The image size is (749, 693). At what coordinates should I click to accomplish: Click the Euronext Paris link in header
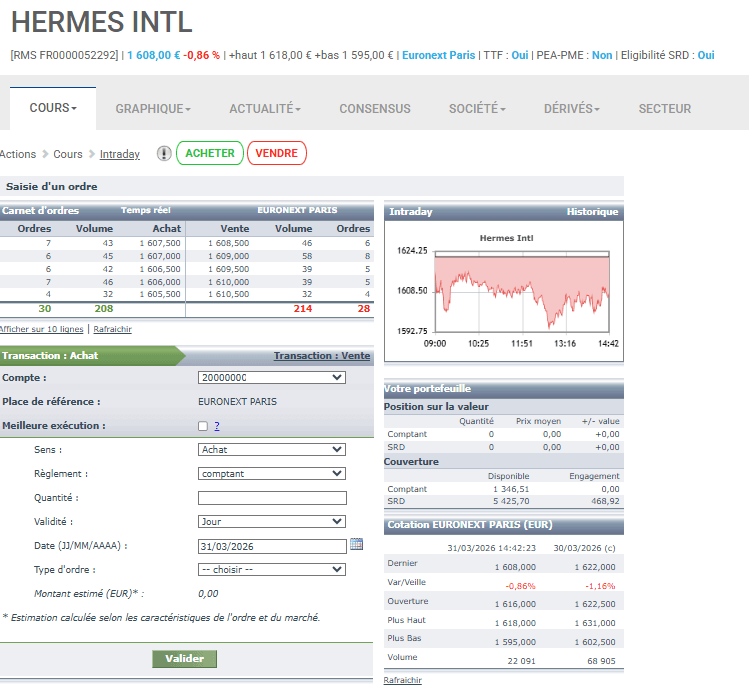(x=439, y=55)
